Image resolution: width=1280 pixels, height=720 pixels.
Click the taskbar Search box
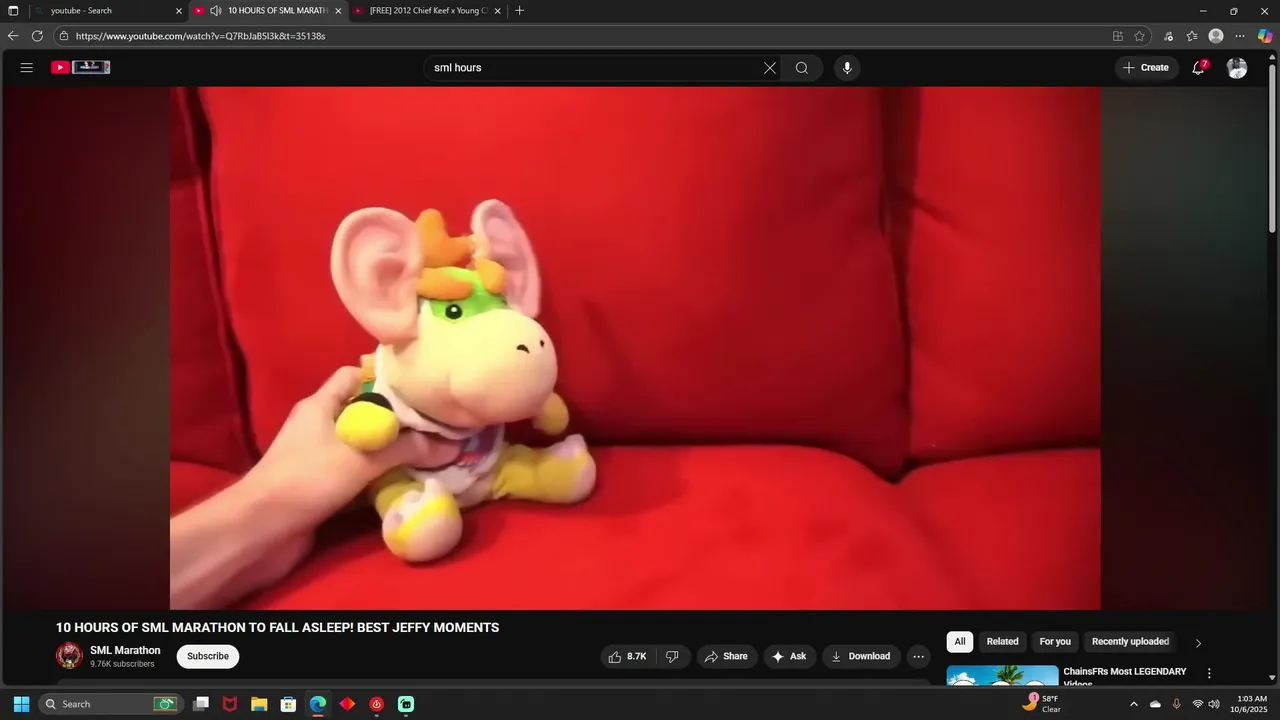click(111, 704)
